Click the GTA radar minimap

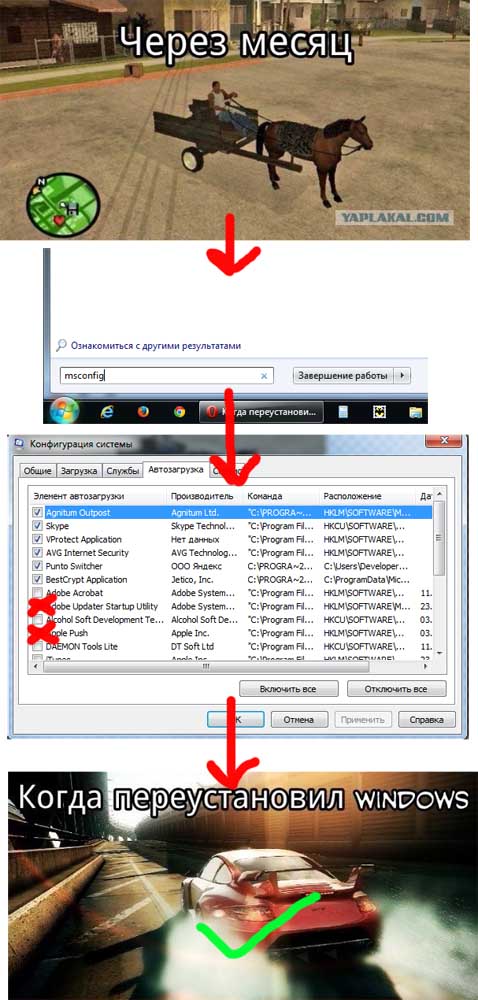(x=63, y=206)
